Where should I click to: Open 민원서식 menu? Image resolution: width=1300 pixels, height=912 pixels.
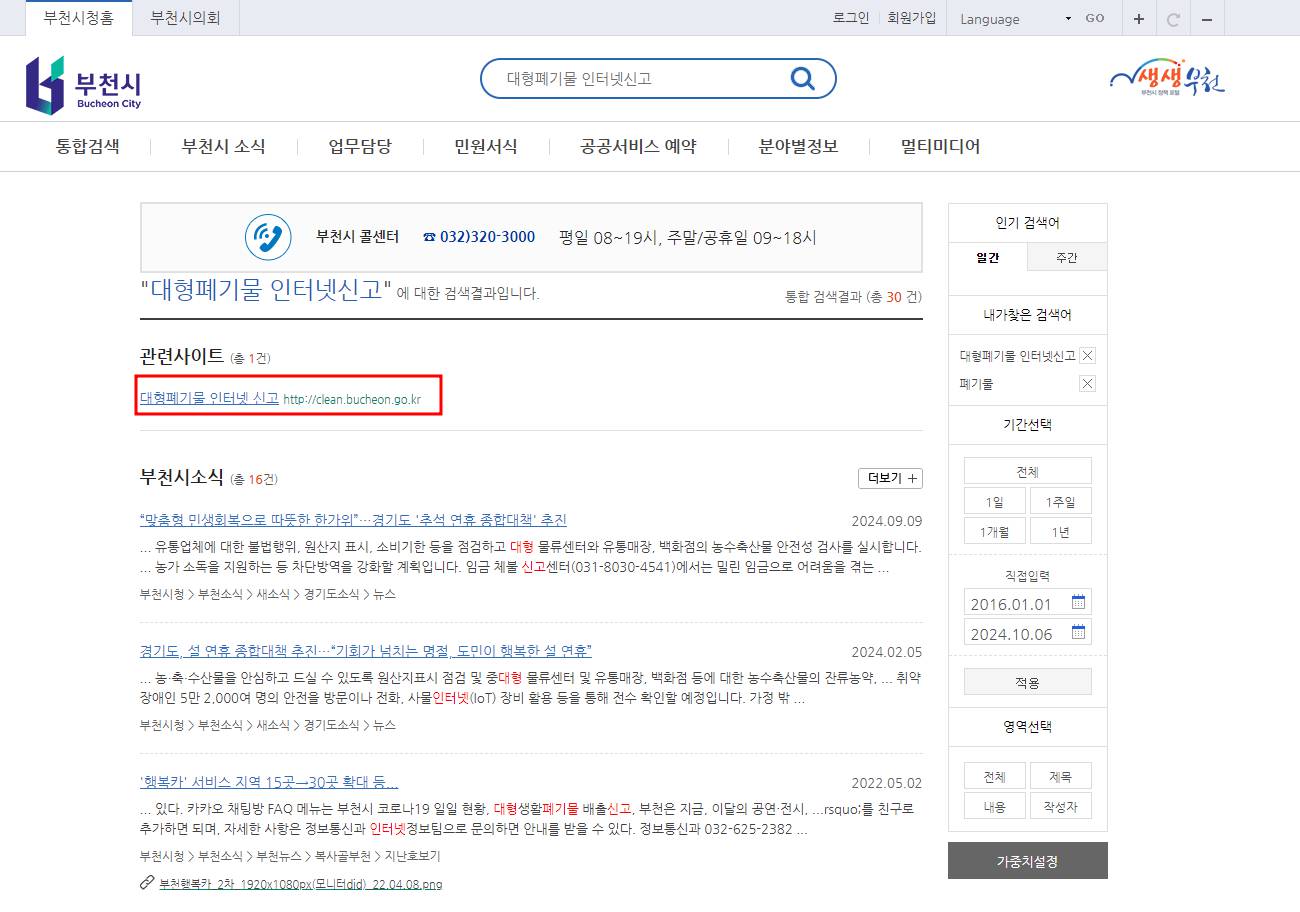pyautogui.click(x=486, y=146)
